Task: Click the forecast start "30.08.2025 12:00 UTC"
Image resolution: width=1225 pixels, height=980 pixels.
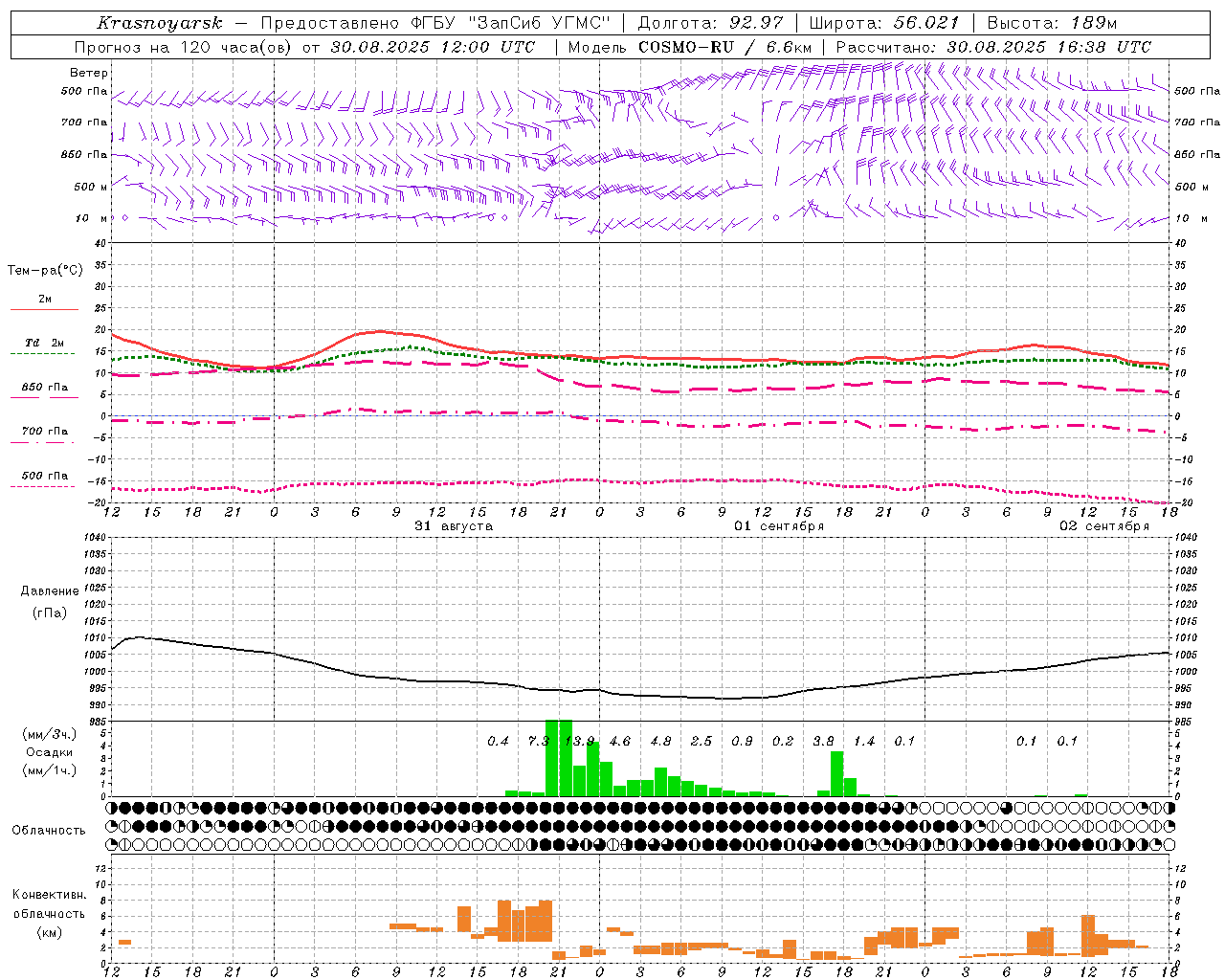Action: [433, 47]
